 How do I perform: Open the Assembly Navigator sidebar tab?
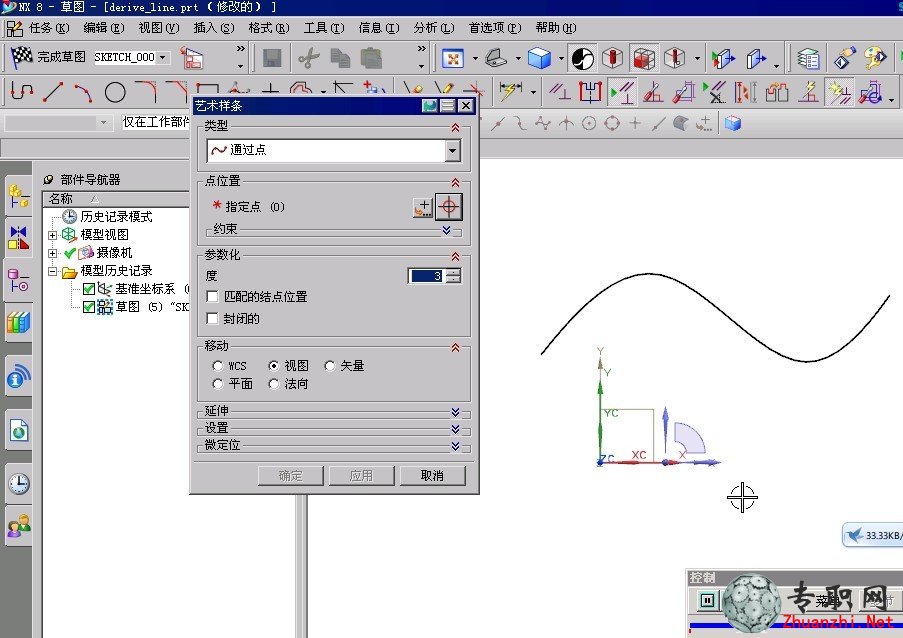coord(18,195)
